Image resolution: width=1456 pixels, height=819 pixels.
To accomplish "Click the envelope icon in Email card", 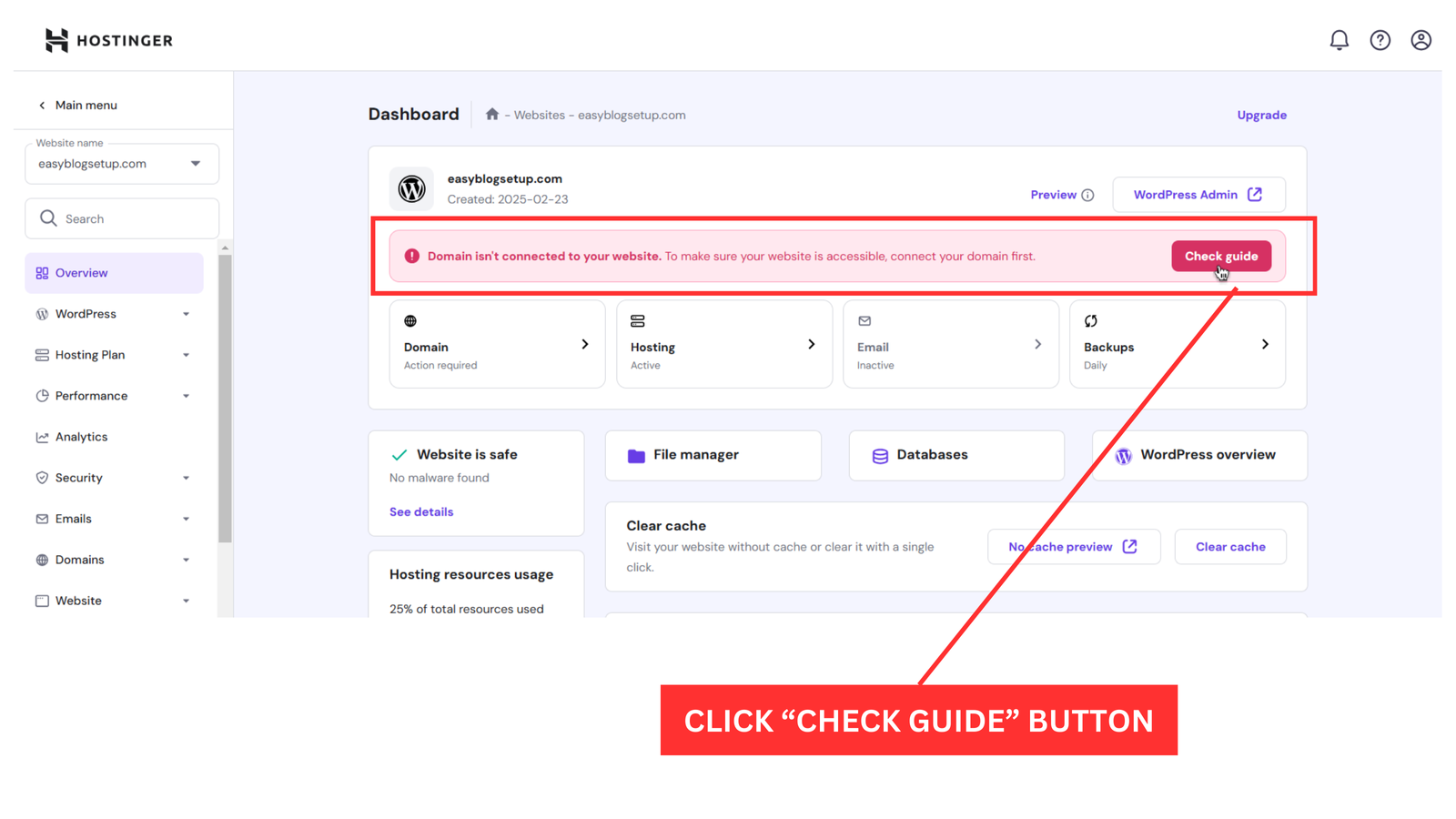I will point(864,321).
